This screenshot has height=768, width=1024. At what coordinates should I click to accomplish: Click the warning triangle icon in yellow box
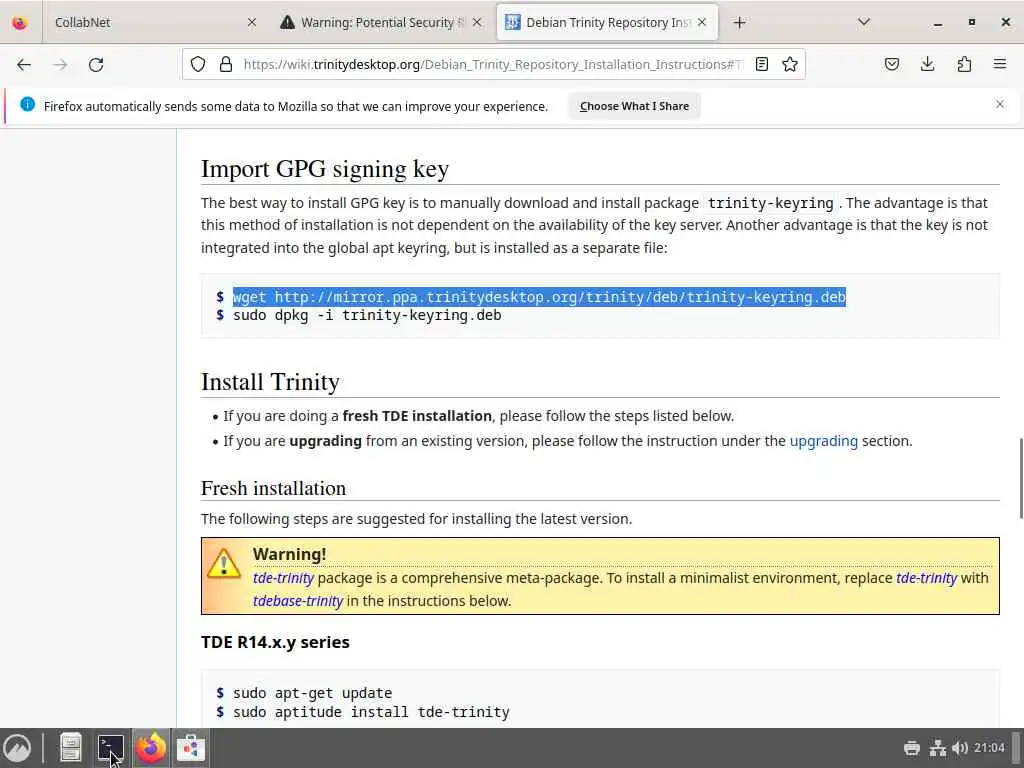coord(224,563)
